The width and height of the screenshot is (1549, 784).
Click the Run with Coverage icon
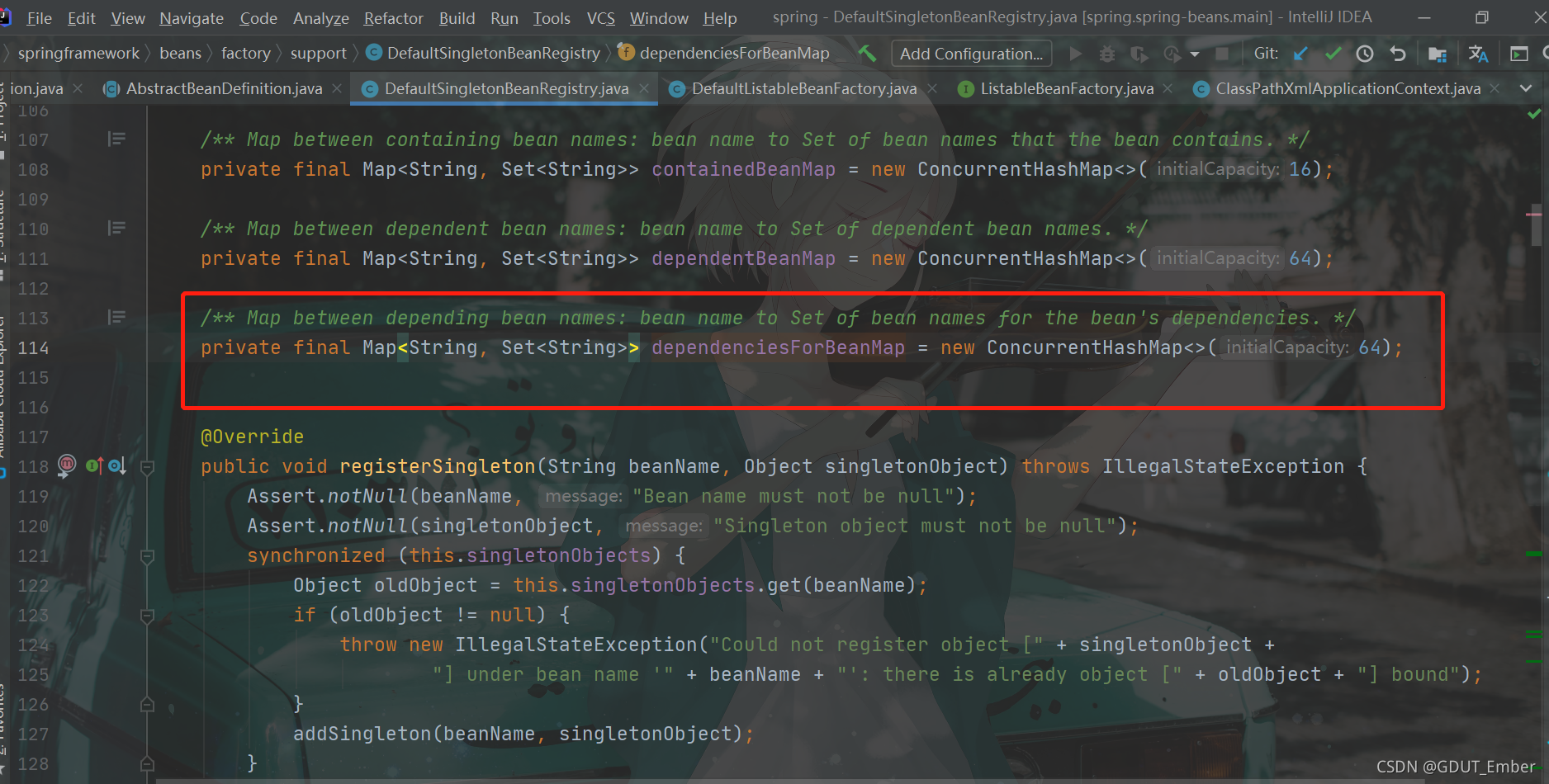tap(1139, 54)
